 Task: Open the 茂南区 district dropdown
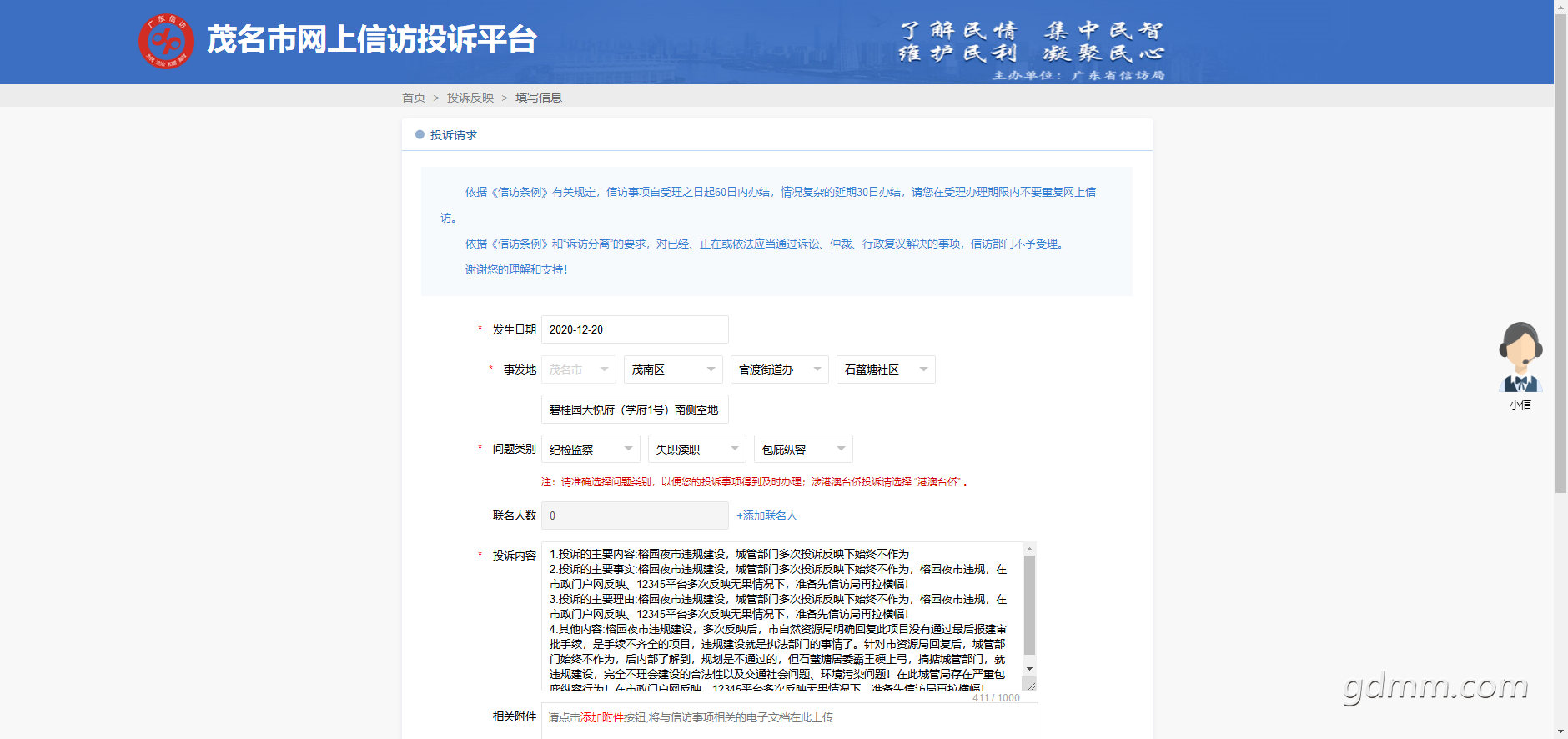[x=673, y=369]
